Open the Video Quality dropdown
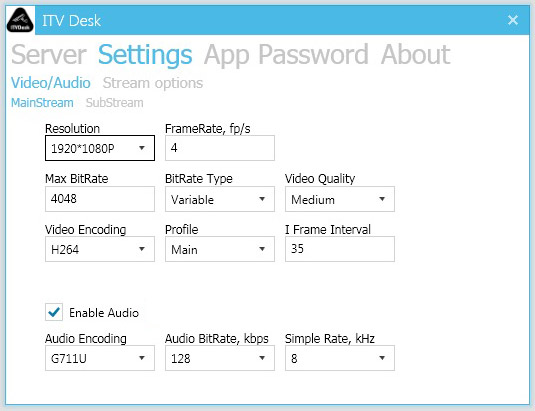535x411 pixels. 340,199
